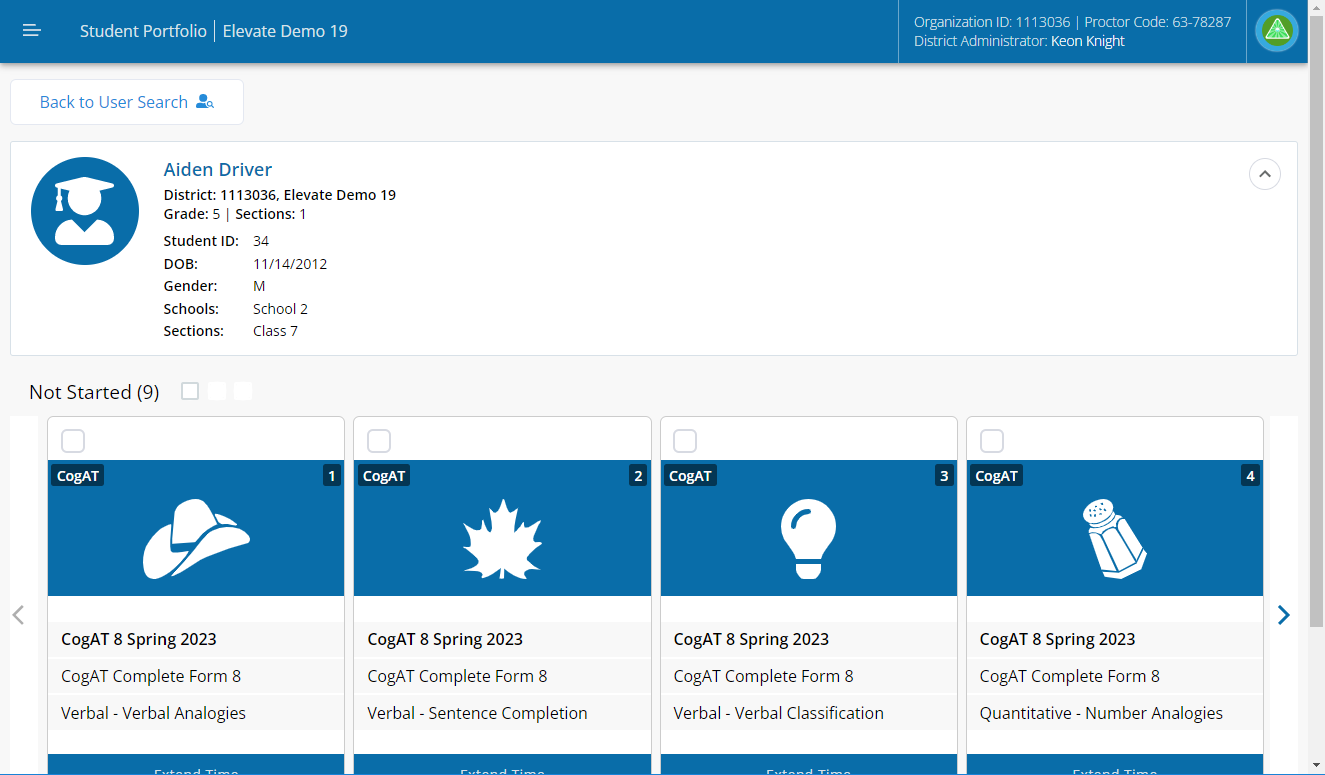Click the number 3 badge on third card
This screenshot has height=775, width=1325.
(x=944, y=476)
